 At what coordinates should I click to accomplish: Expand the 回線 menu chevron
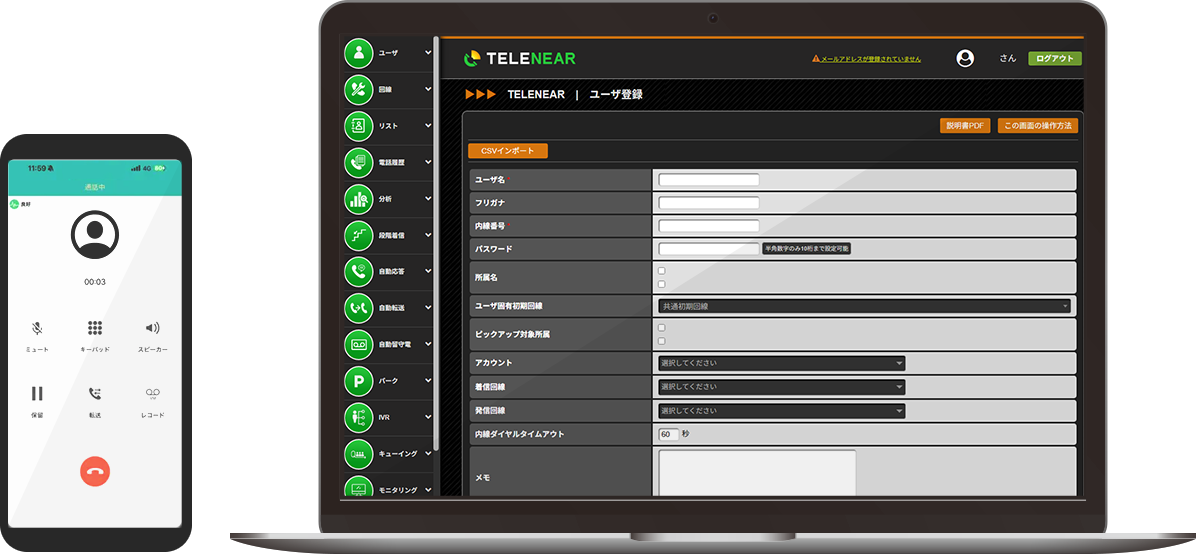coord(428,89)
